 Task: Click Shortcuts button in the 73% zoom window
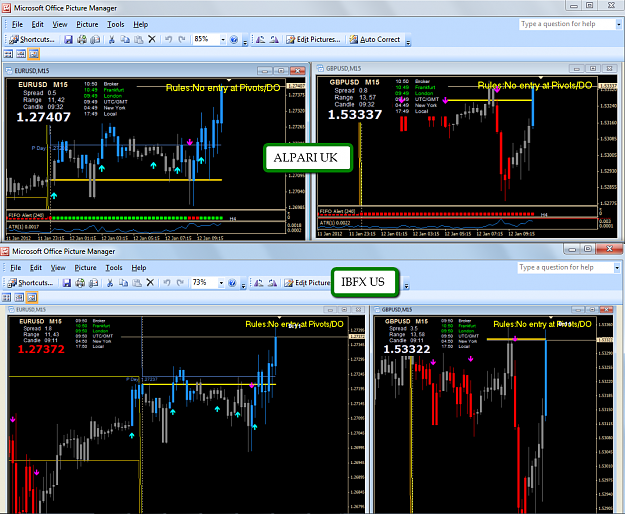(31, 283)
